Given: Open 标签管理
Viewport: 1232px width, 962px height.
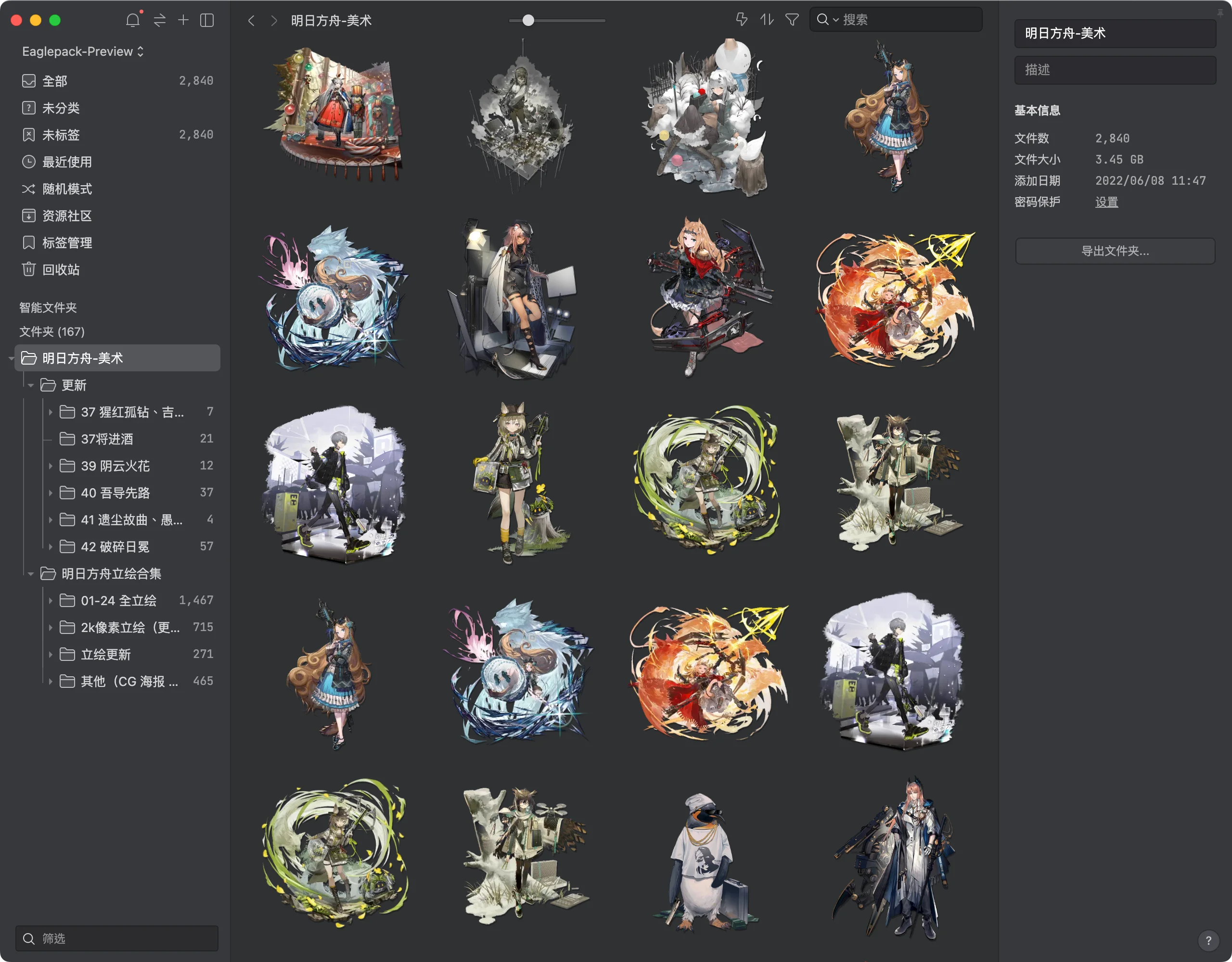Looking at the screenshot, I should [117, 242].
